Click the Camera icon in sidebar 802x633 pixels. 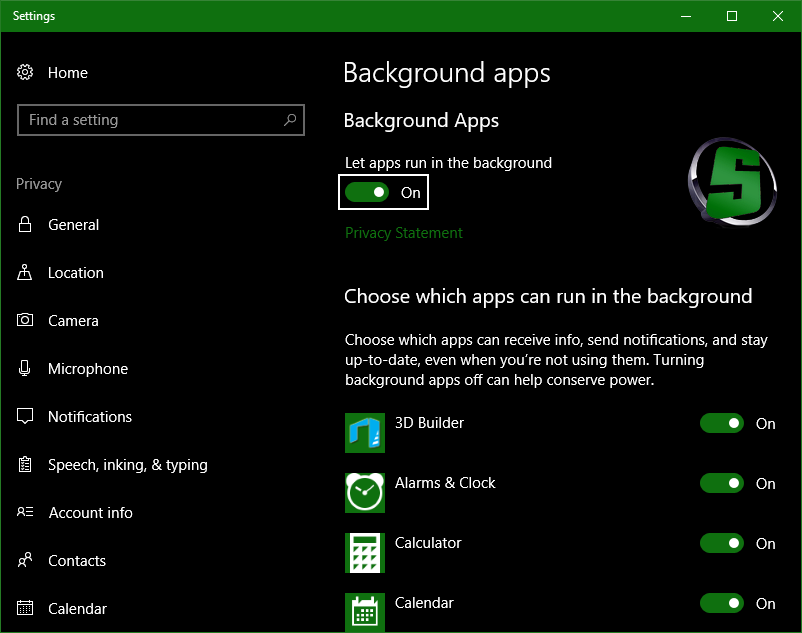(x=25, y=320)
